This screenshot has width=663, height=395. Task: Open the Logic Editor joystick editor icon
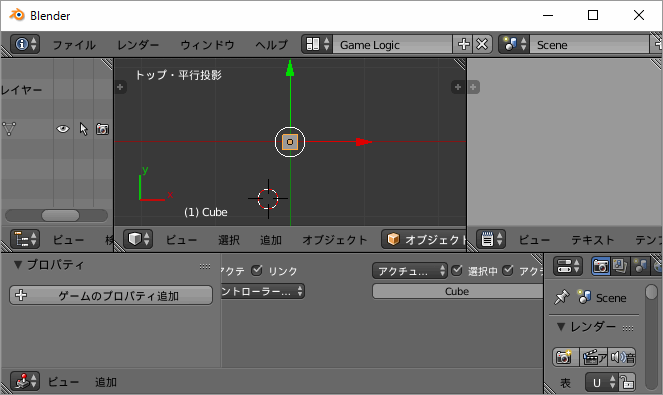25,381
